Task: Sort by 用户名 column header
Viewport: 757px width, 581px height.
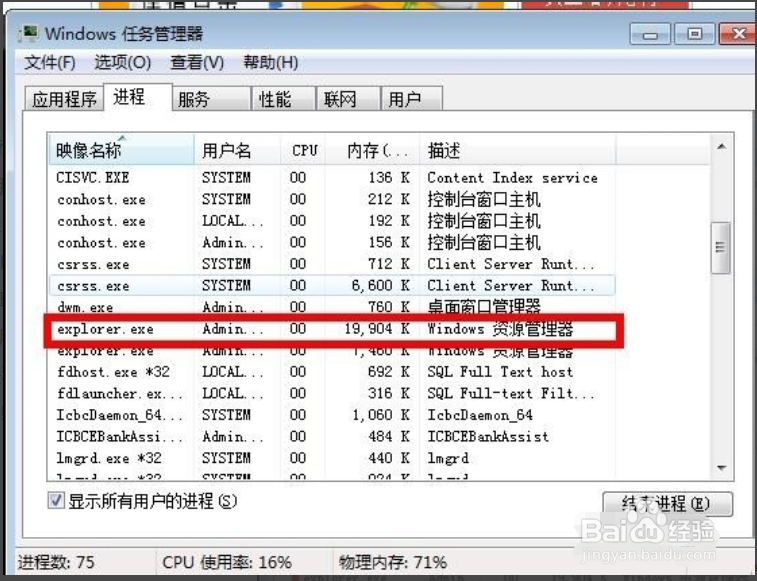Action: tap(237, 150)
